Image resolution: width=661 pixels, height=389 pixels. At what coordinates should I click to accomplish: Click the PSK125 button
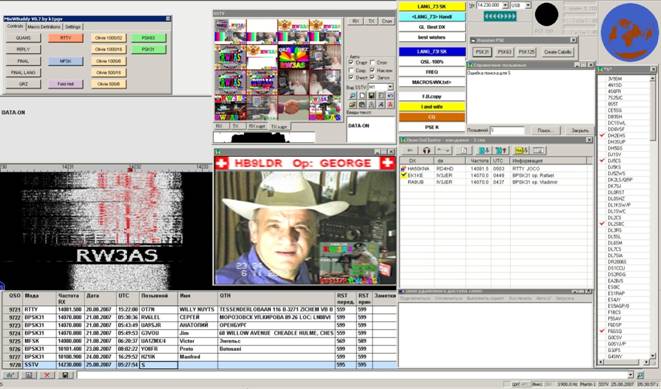coord(527,52)
